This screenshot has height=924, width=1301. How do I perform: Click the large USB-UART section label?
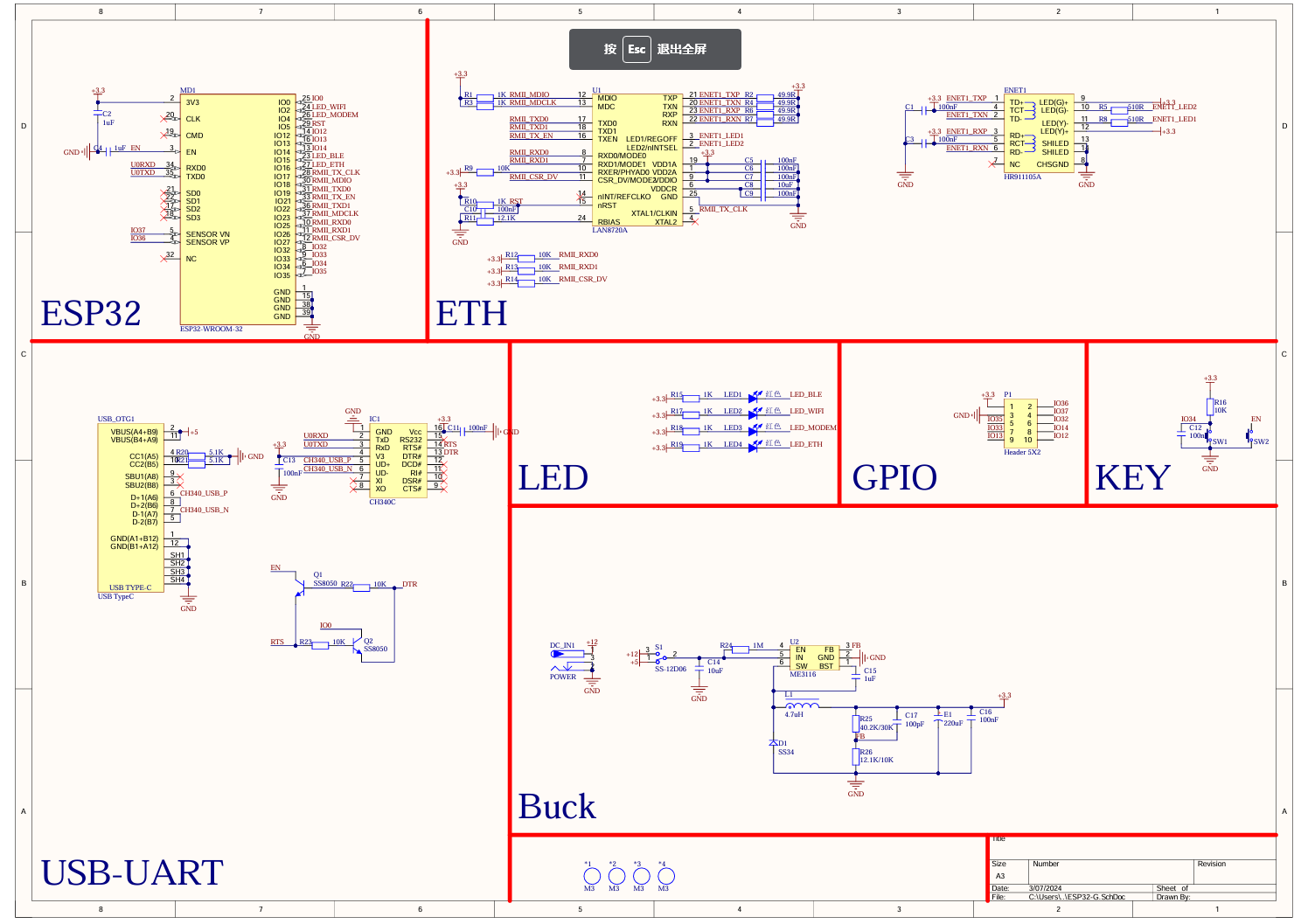click(x=132, y=872)
